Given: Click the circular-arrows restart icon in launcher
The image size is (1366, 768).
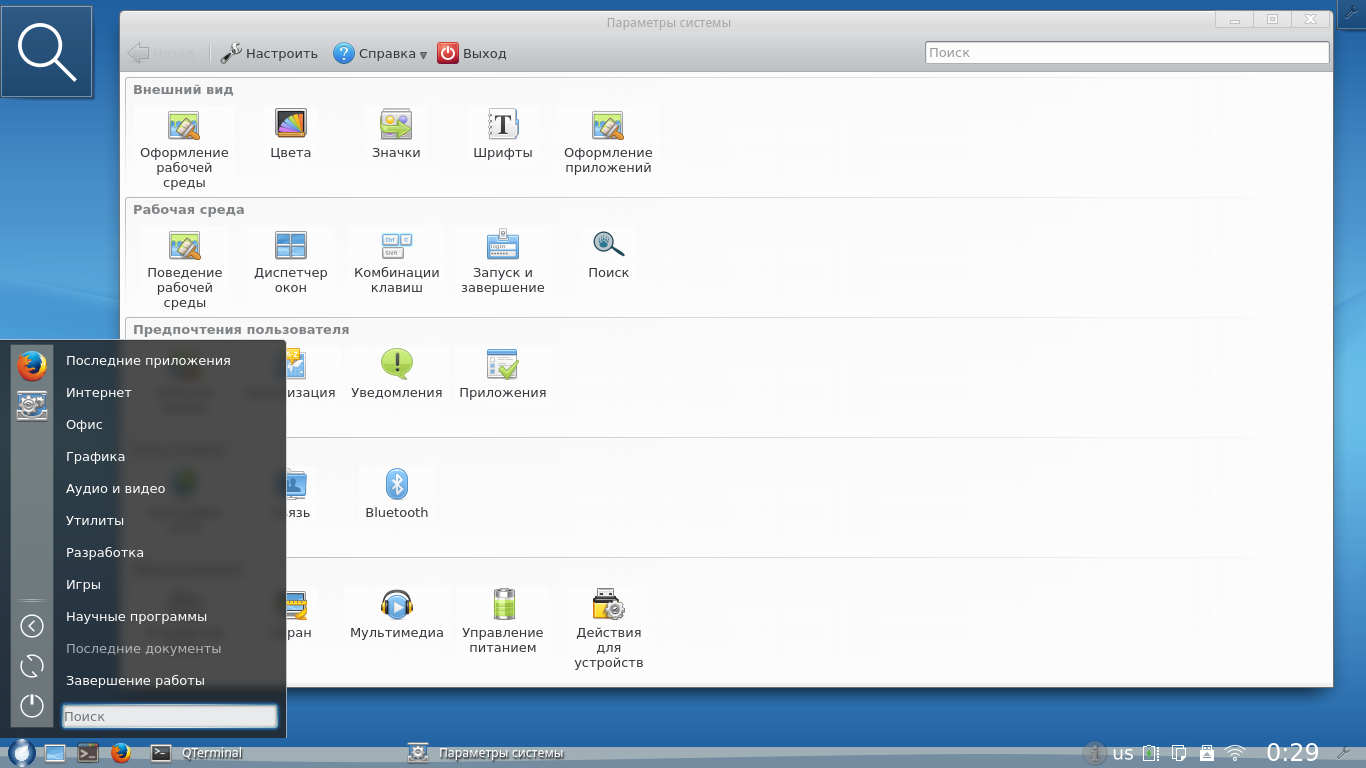Looking at the screenshot, I should coord(32,666).
